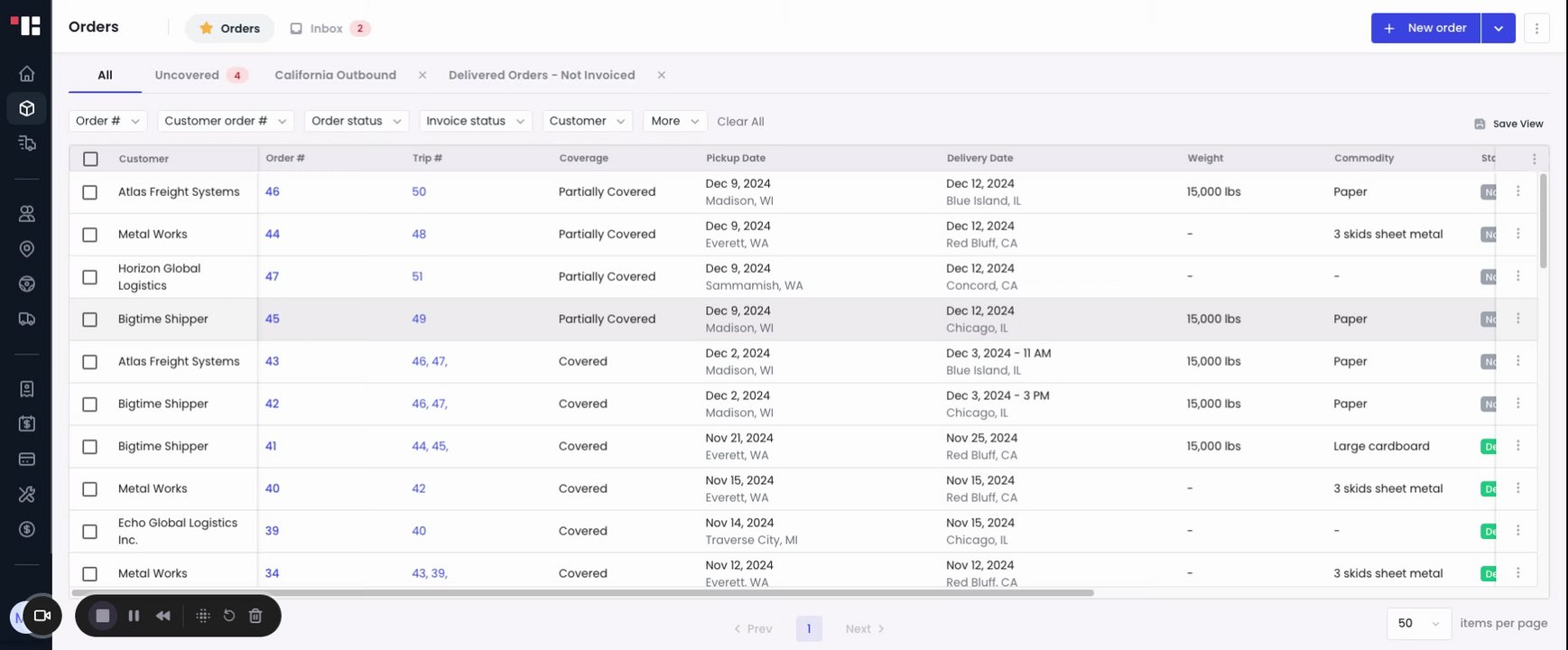1568x650 pixels.
Task: Open the Invoice status filter dropdown
Action: 475,121
